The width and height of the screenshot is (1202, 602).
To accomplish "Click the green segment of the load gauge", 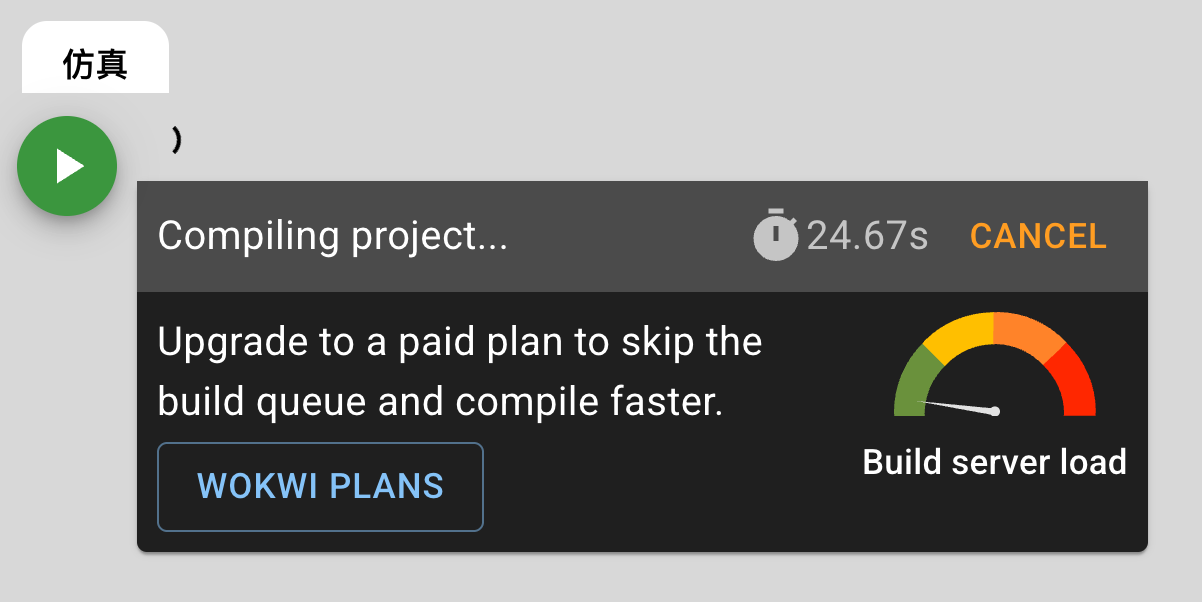I will coord(908,384).
